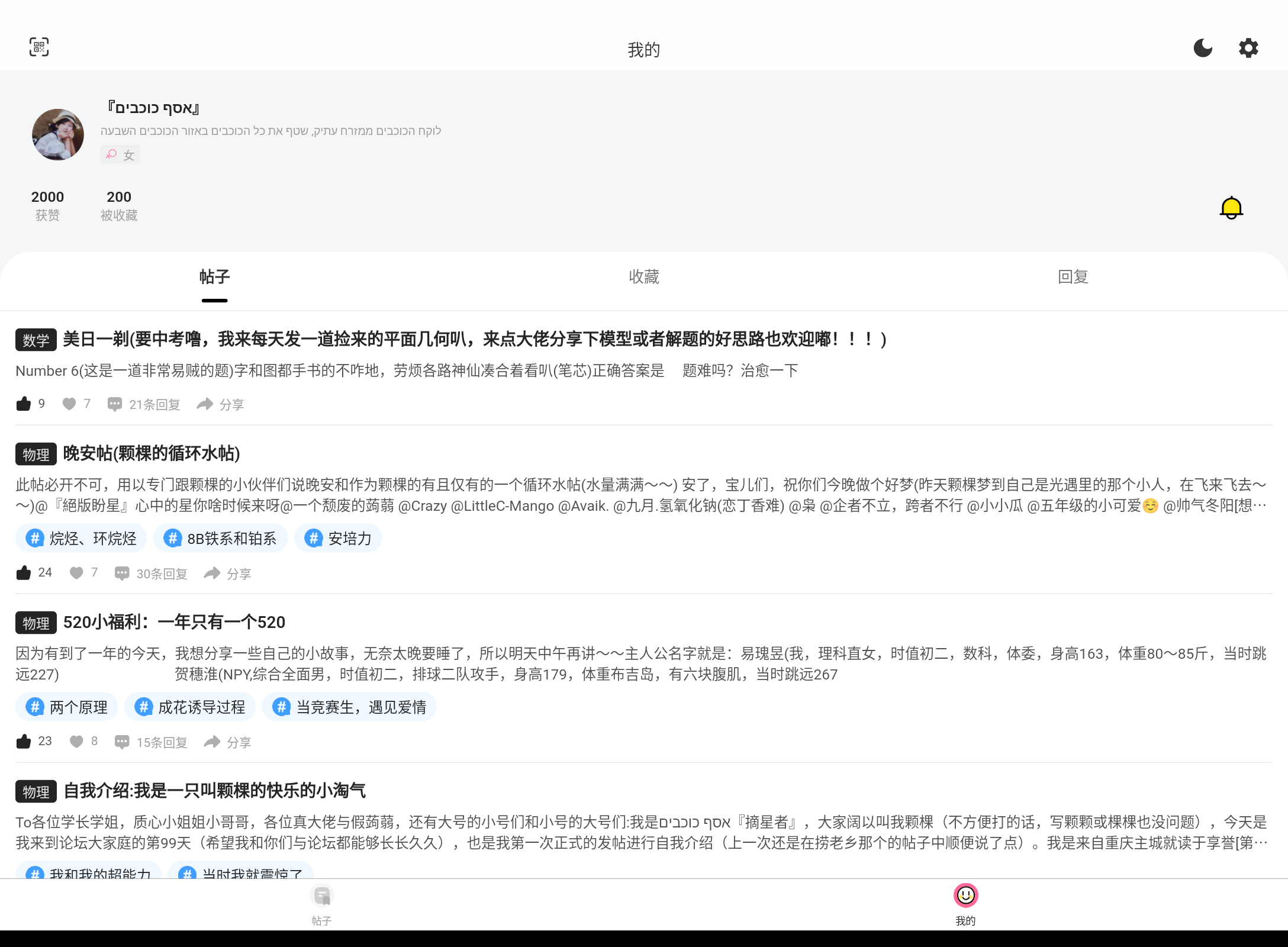Open the 成花诱导过程 topic tag
The width and height of the screenshot is (1288, 947).
[x=190, y=707]
